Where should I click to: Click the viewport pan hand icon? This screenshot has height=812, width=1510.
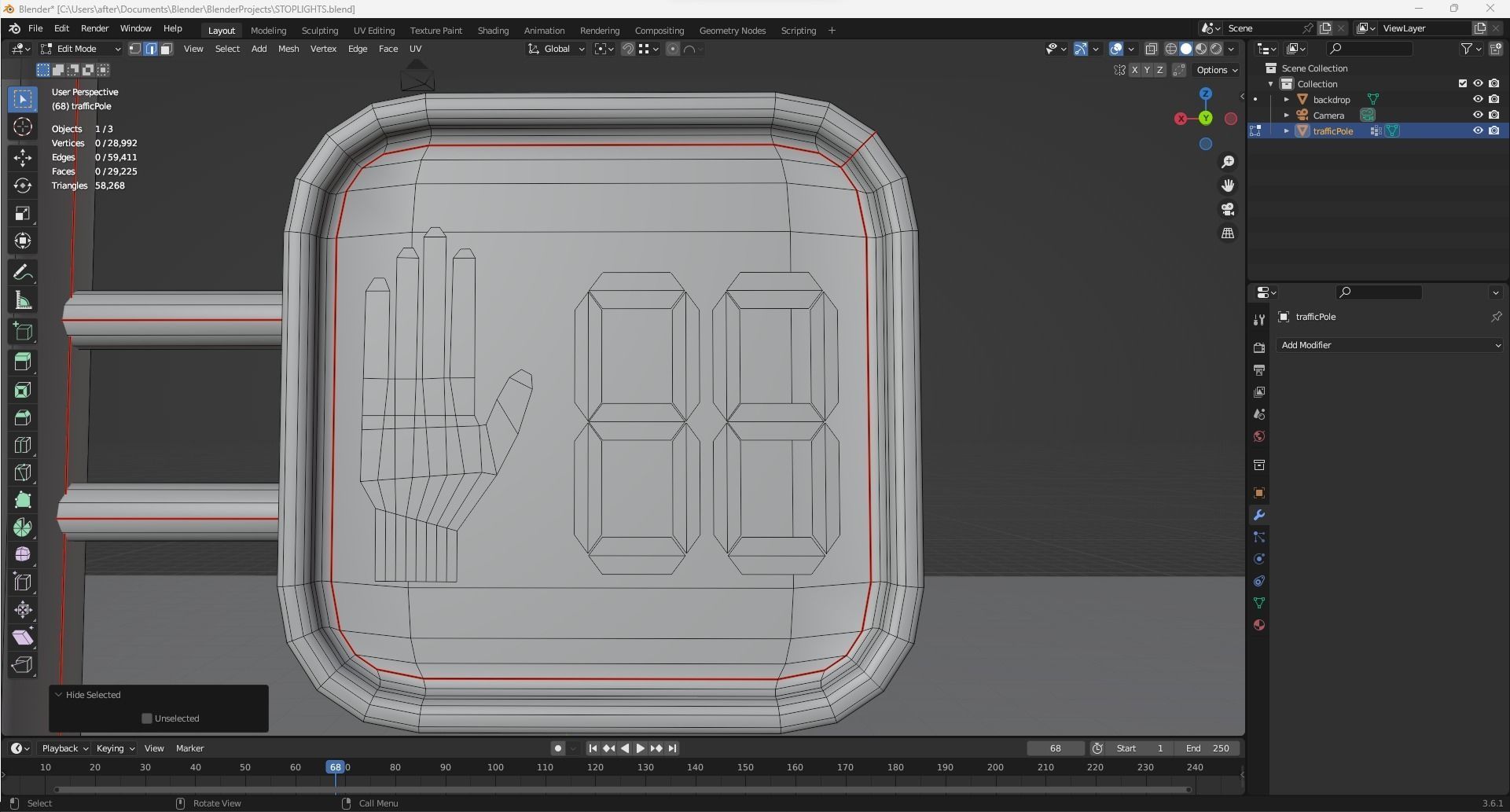(1228, 186)
